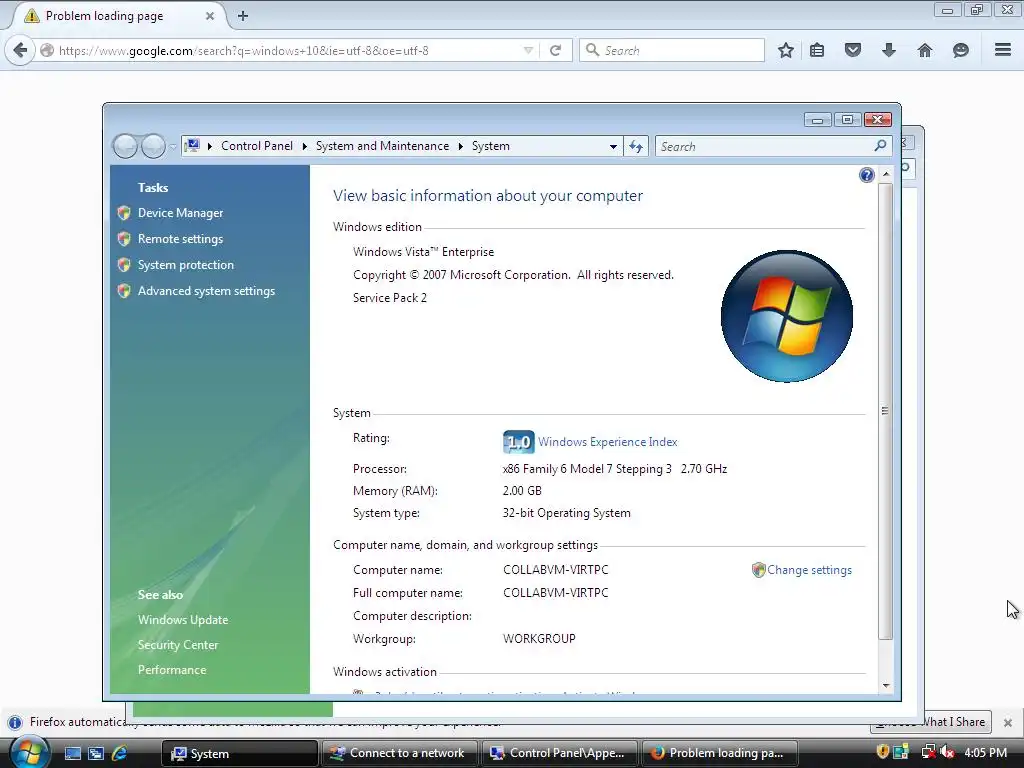Open Device Manager task link
Screen dimensions: 1024x768
pyautogui.click(x=180, y=213)
